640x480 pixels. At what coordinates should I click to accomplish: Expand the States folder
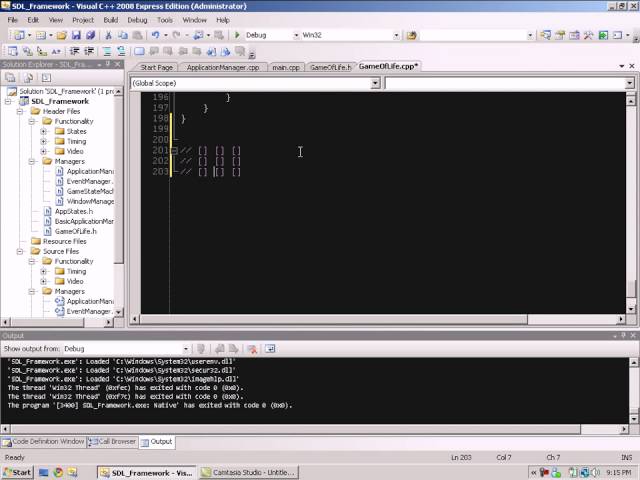(43, 131)
